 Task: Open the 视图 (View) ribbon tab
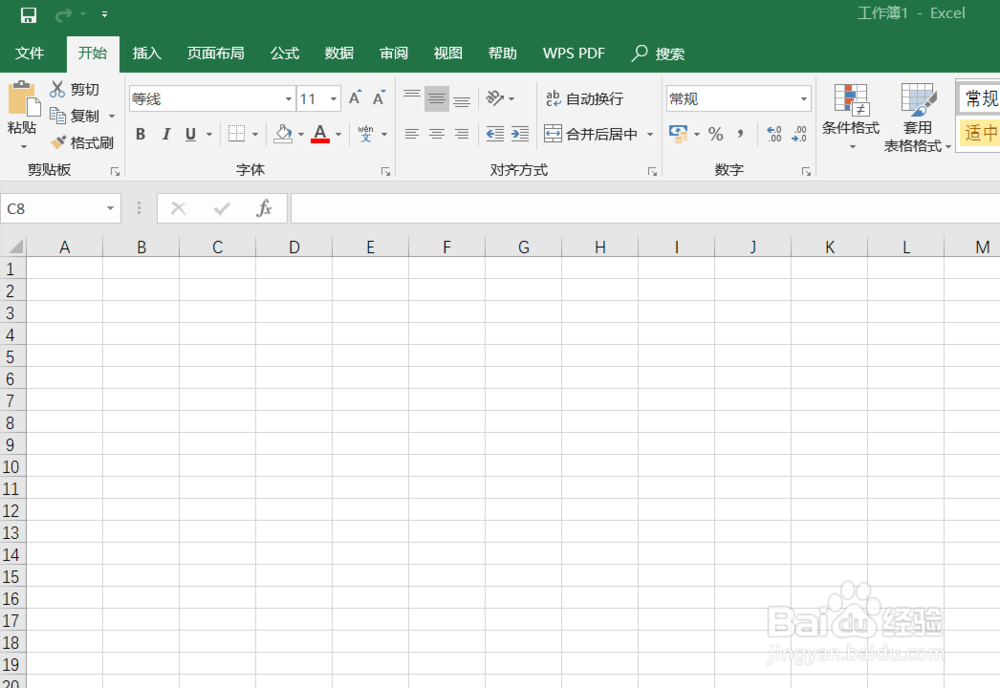click(x=447, y=53)
